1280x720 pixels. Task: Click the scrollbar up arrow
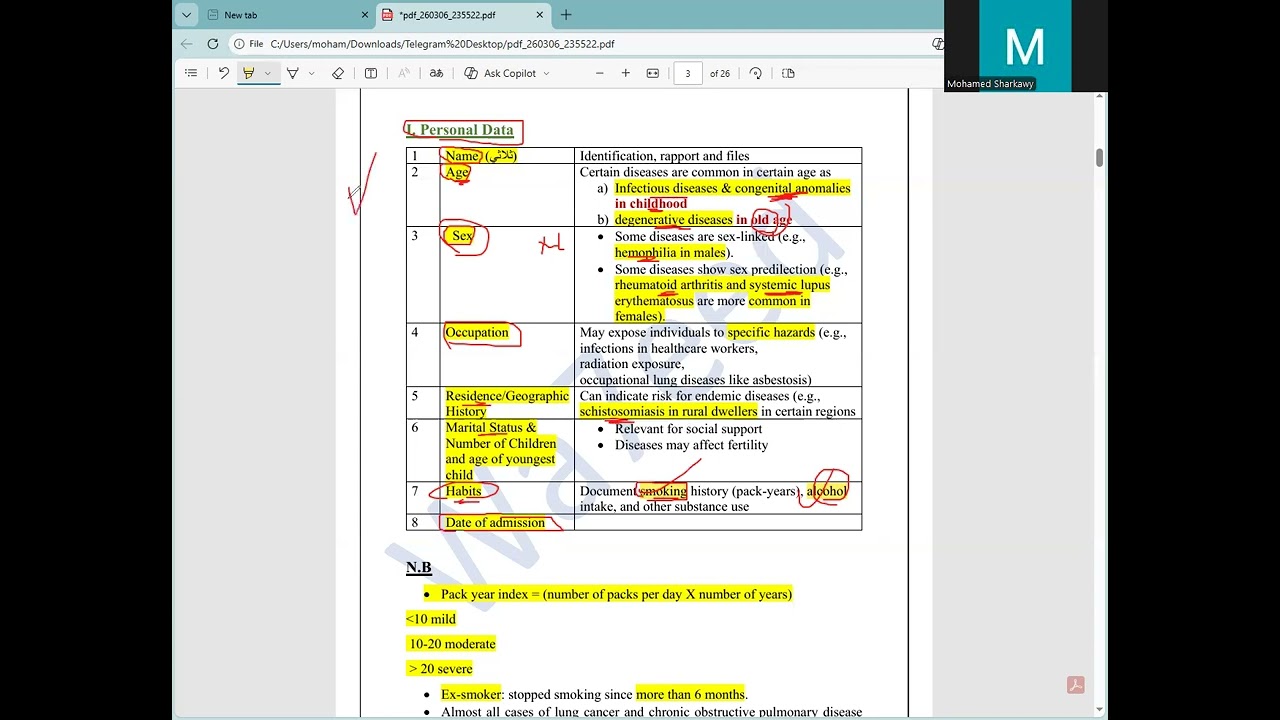[x=1099, y=96]
